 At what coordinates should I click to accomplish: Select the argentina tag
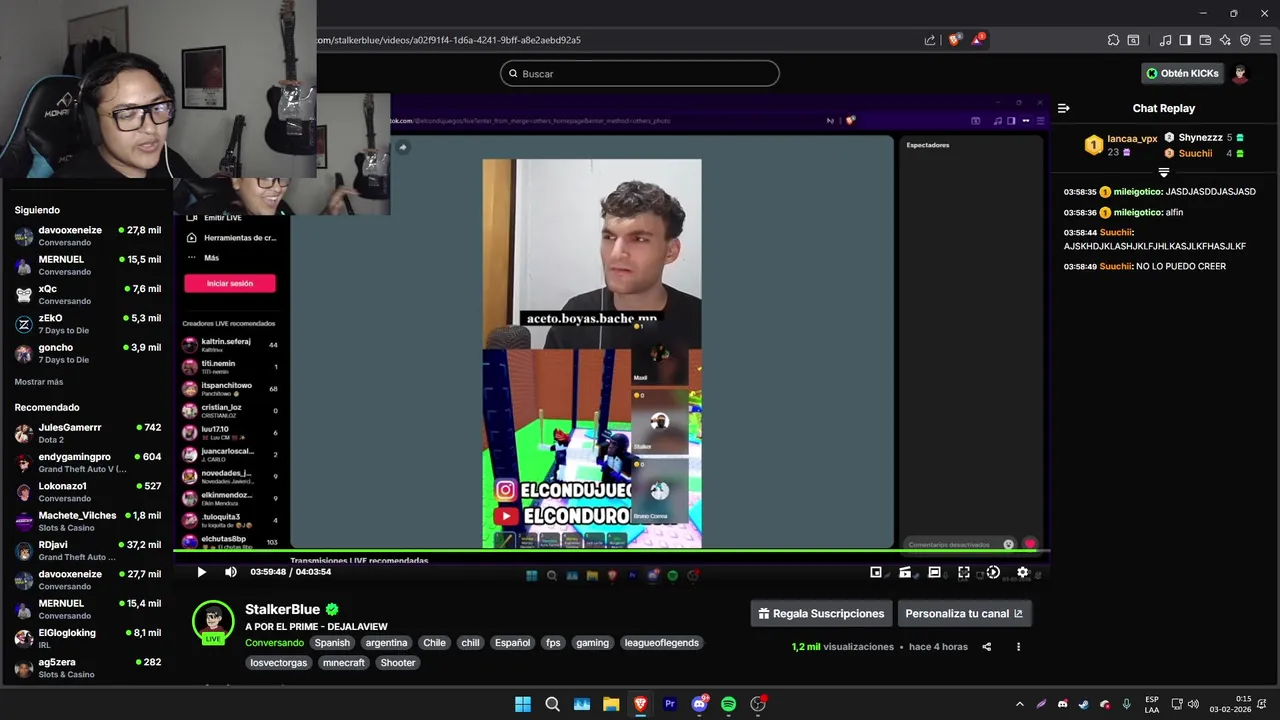pyautogui.click(x=386, y=643)
